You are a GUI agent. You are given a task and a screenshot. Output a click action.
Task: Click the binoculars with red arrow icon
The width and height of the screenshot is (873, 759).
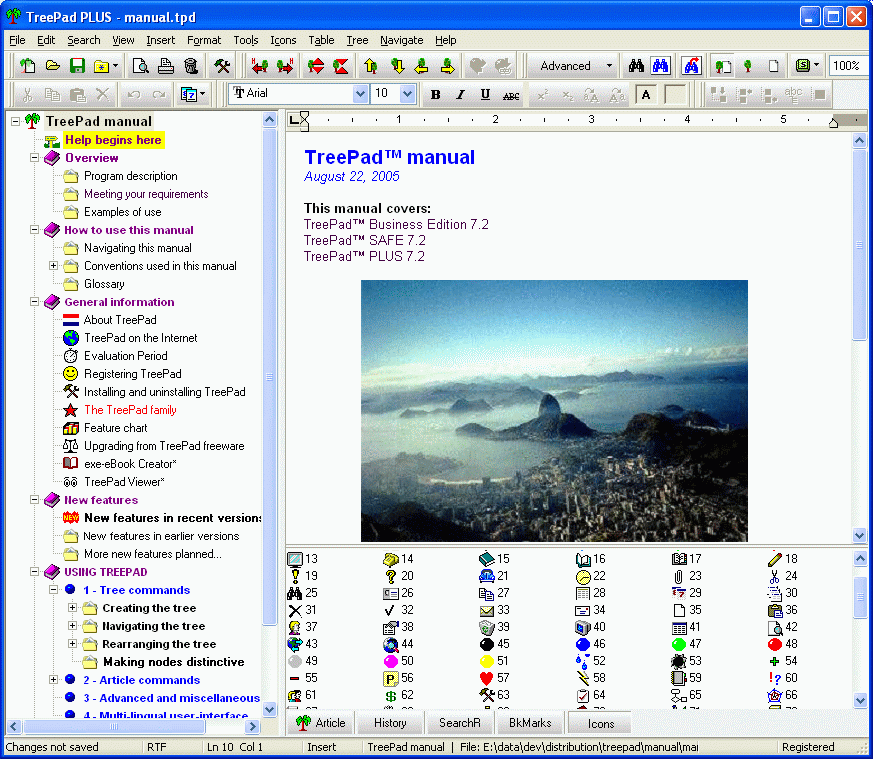[x=691, y=66]
